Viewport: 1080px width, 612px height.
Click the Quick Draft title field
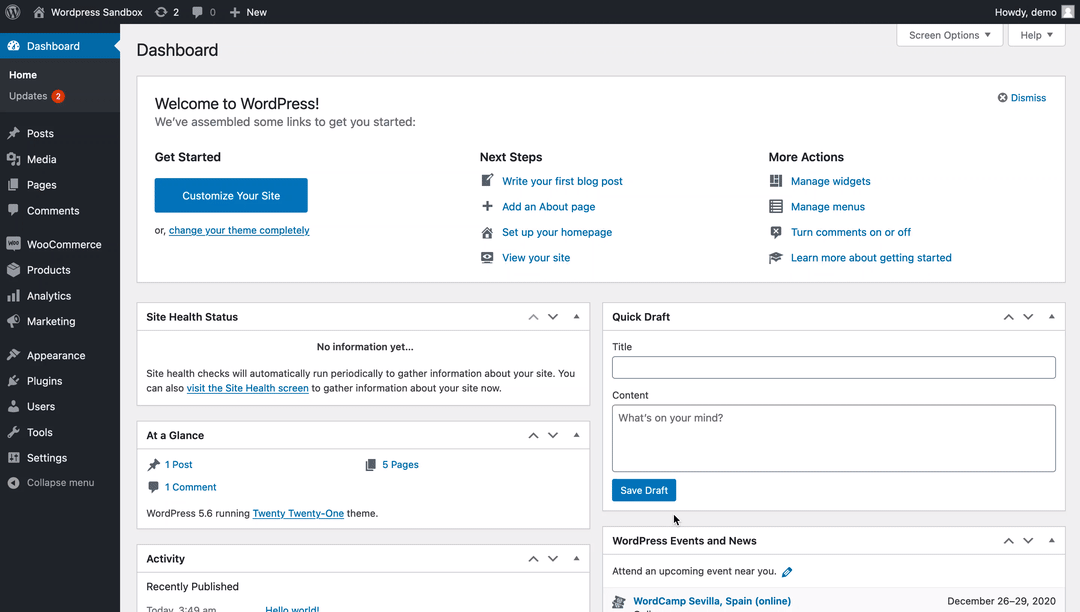point(832,367)
